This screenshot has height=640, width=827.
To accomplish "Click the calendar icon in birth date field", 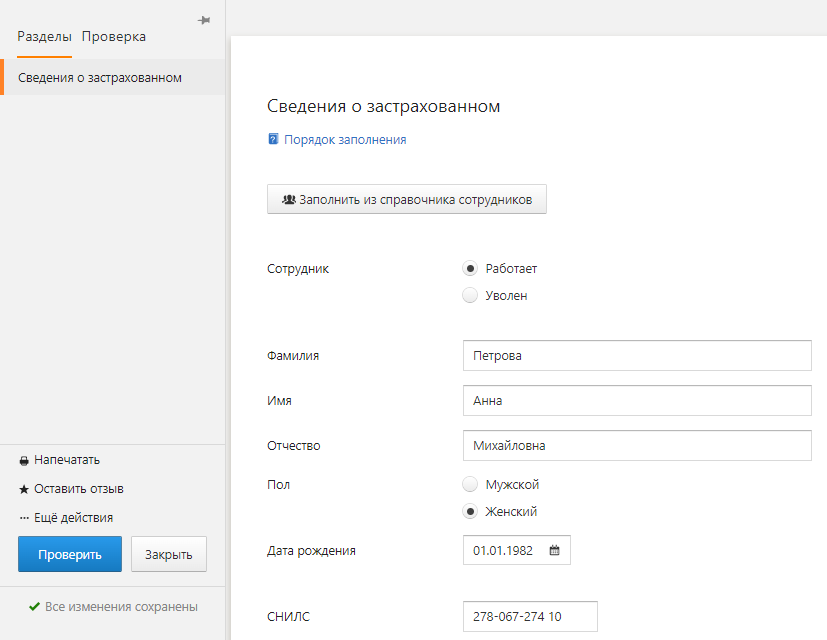I will point(554,550).
